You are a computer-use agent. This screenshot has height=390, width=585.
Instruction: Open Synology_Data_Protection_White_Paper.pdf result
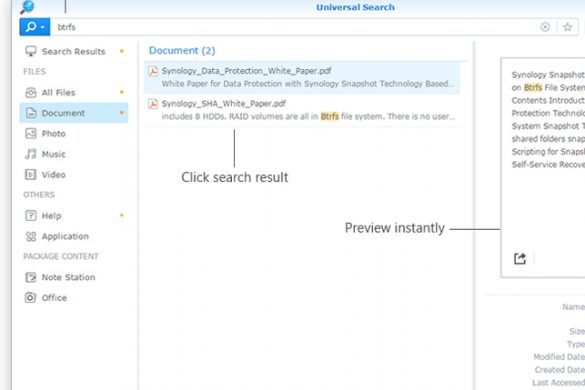click(x=302, y=77)
